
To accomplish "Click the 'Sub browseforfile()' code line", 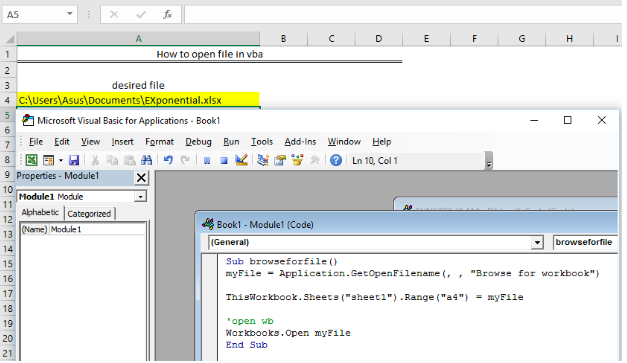I will [282, 261].
